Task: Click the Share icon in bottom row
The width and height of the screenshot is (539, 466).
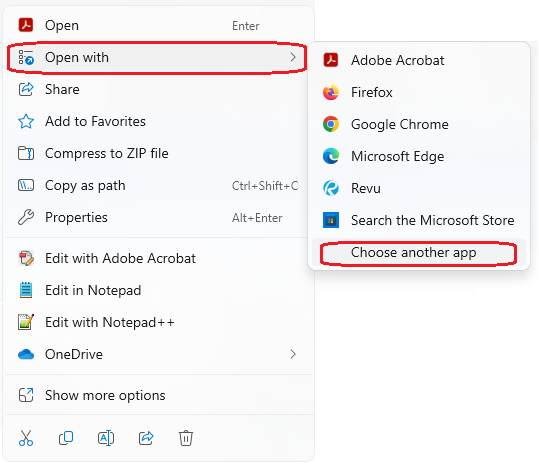Action: (x=146, y=438)
